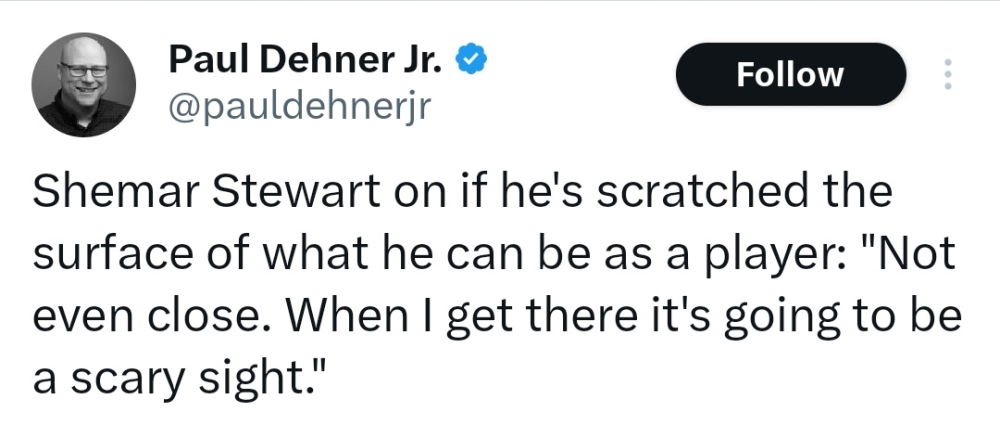The width and height of the screenshot is (1000, 425).
Task: Click the words "a scary sight"
Action: click(x=178, y=380)
